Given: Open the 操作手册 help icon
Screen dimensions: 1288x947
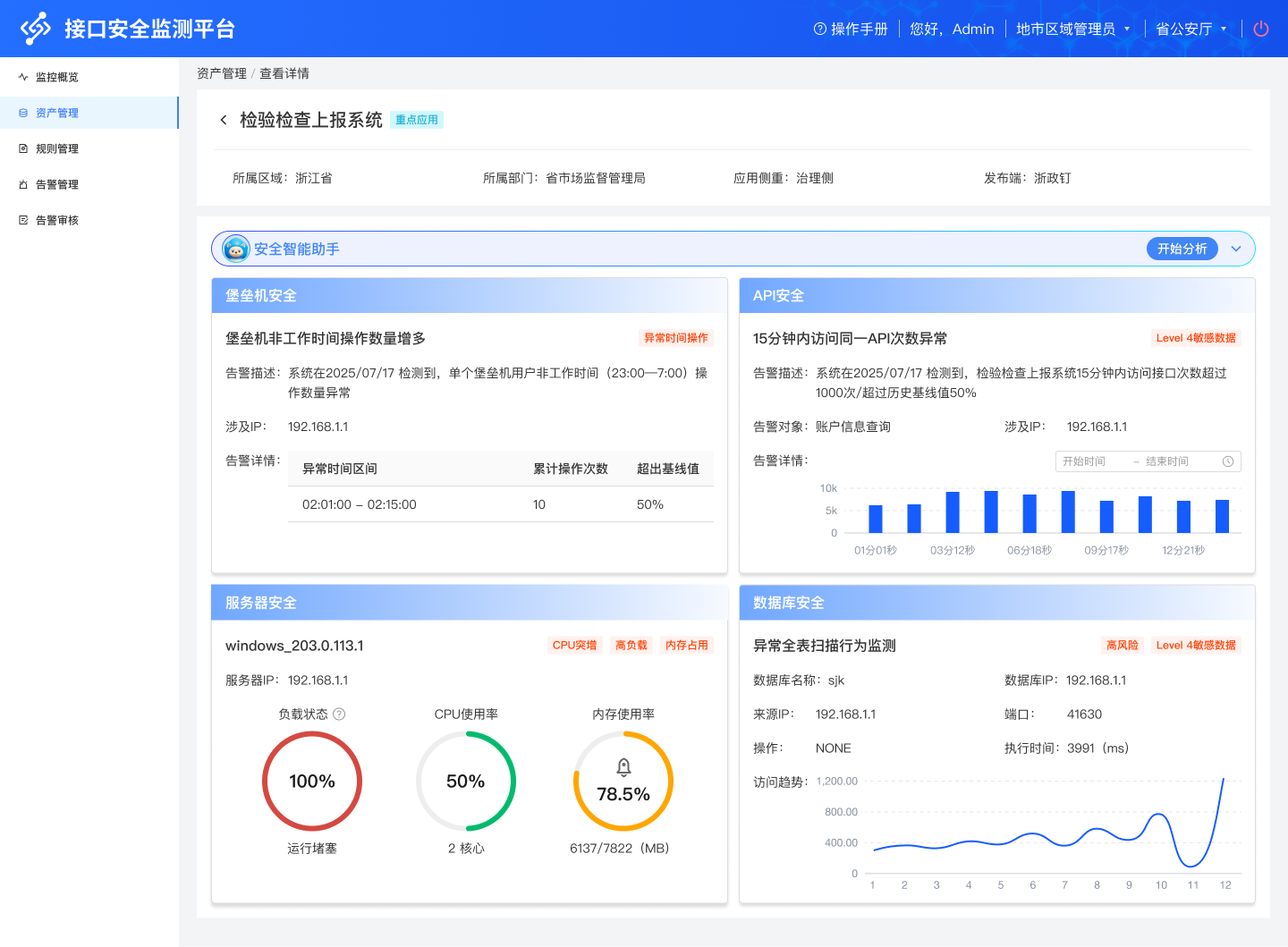Looking at the screenshot, I should [819, 29].
